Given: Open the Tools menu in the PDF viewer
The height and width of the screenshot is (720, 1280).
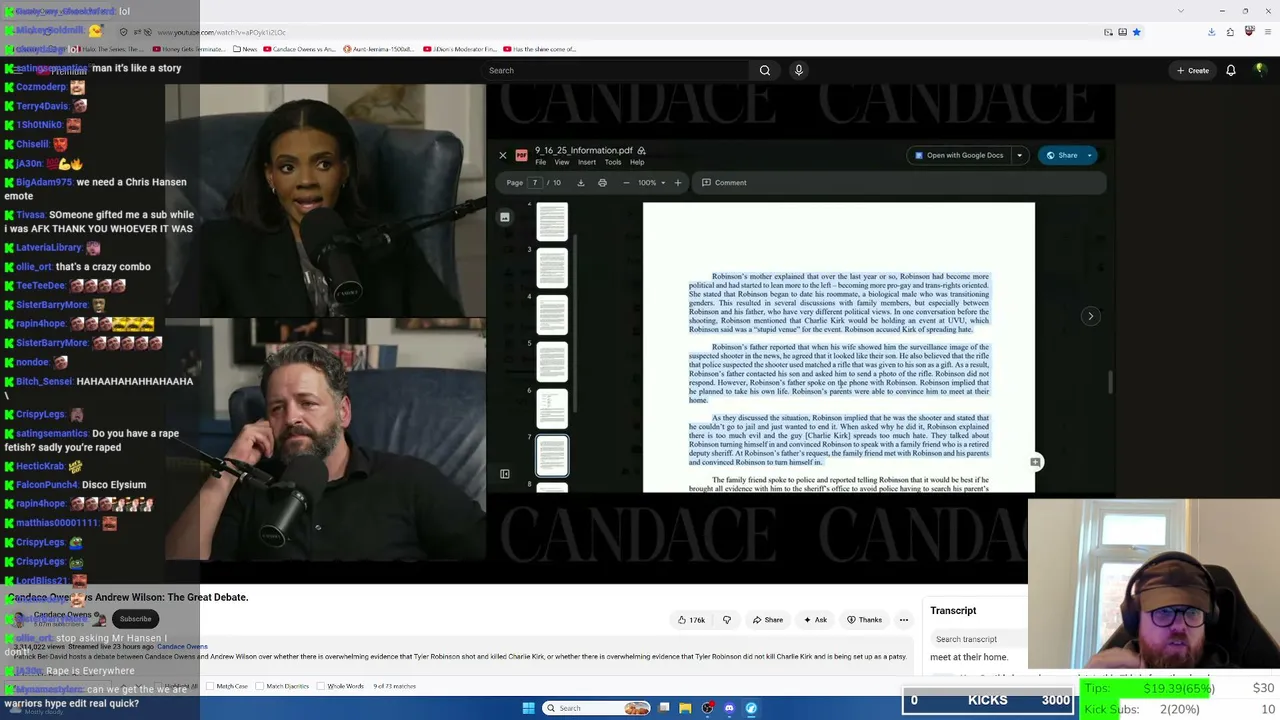Looking at the screenshot, I should click(x=613, y=162).
